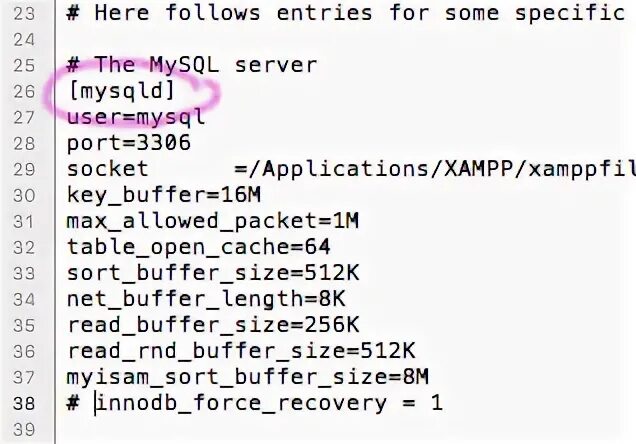Viewport: 636px width, 444px height.
Task: Click empty line 24 in editor
Action: (x=345, y=39)
